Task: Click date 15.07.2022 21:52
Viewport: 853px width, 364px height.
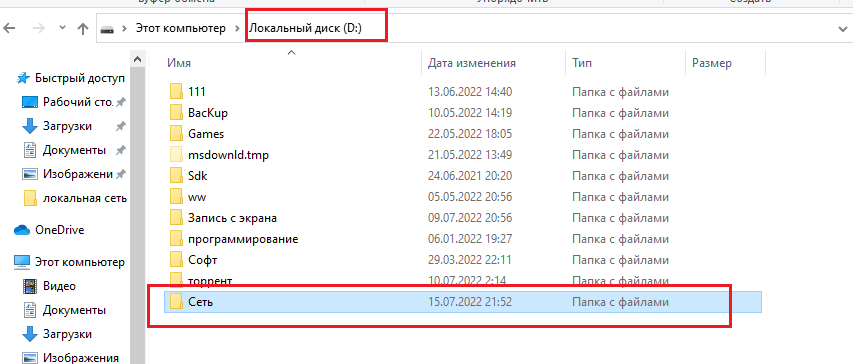Action: coord(470,301)
